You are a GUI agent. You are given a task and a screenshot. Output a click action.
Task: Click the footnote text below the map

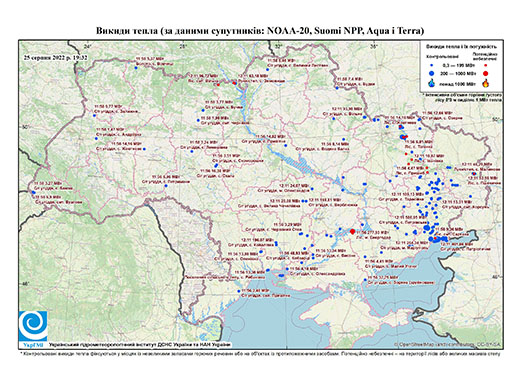click(260, 354)
